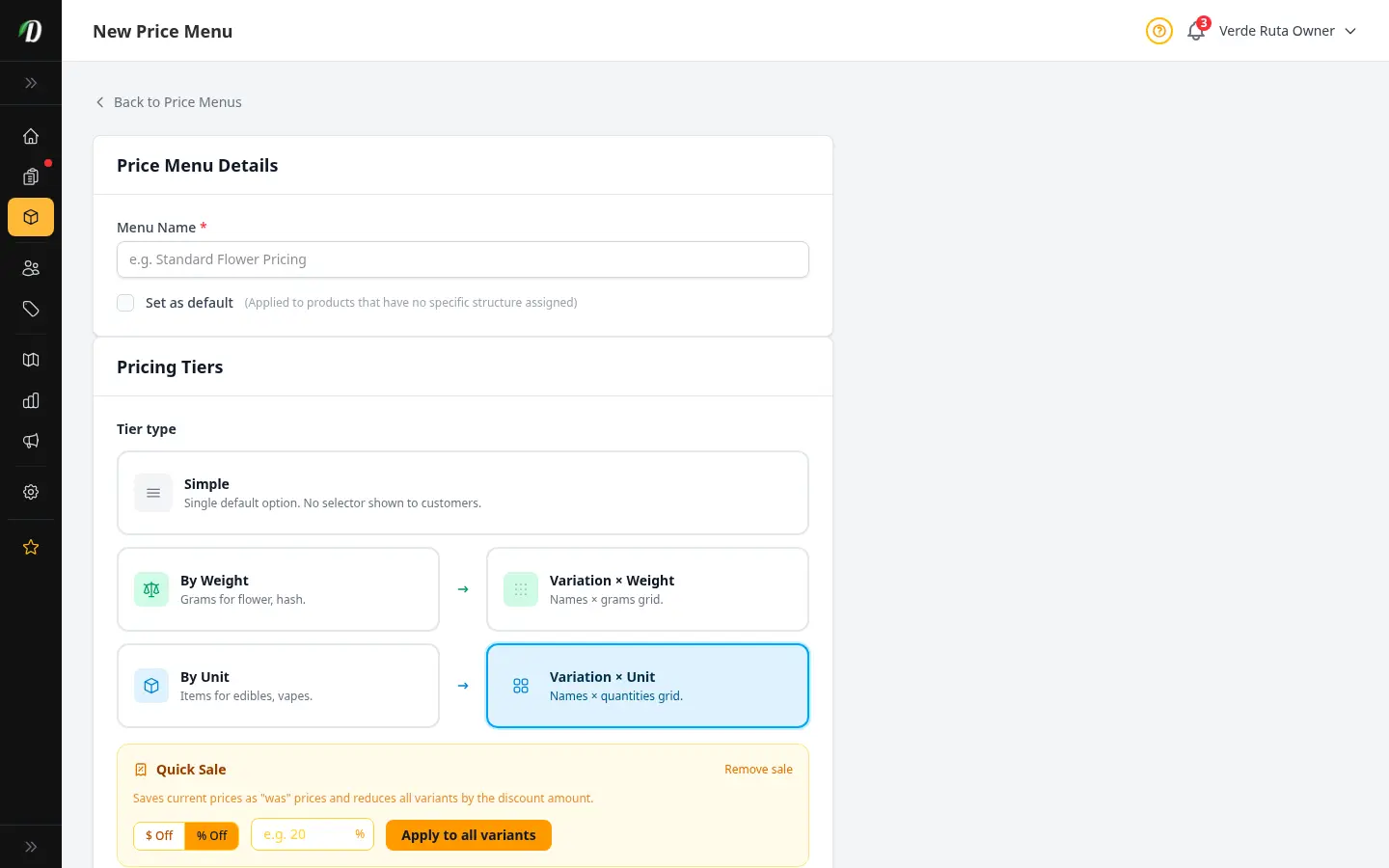Click the New Price Menu page title
Image resolution: width=1389 pixels, height=868 pixels.
point(163,31)
